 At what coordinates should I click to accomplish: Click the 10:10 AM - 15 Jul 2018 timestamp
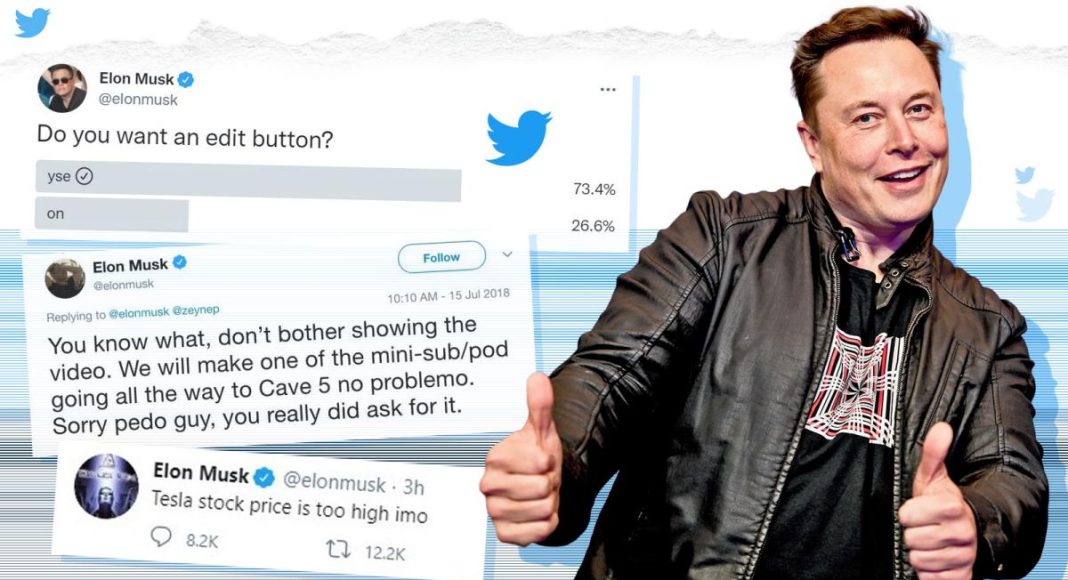point(448,296)
